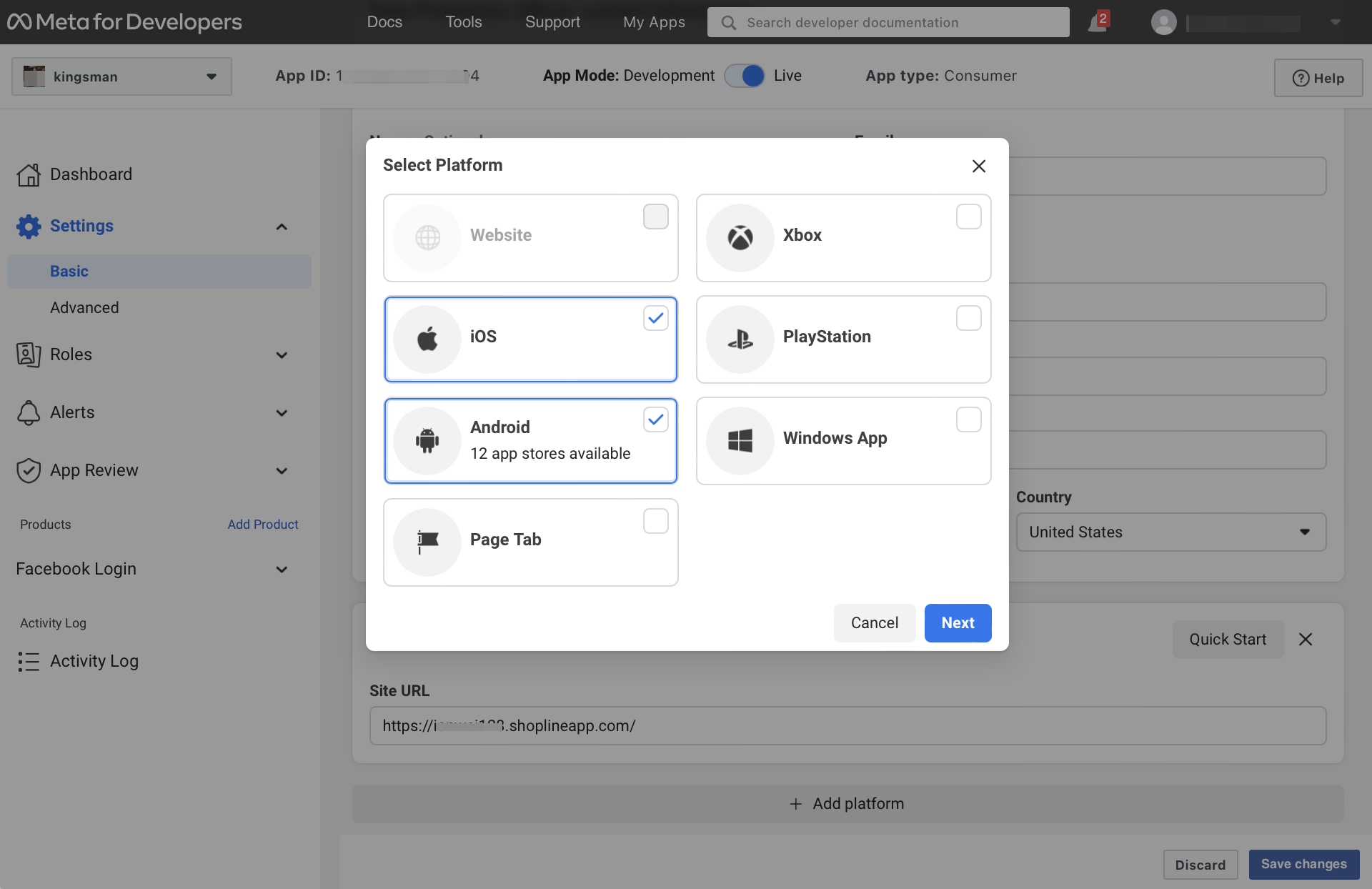Viewport: 1372px width, 889px height.
Task: Click the Help button
Action: pos(1318,78)
